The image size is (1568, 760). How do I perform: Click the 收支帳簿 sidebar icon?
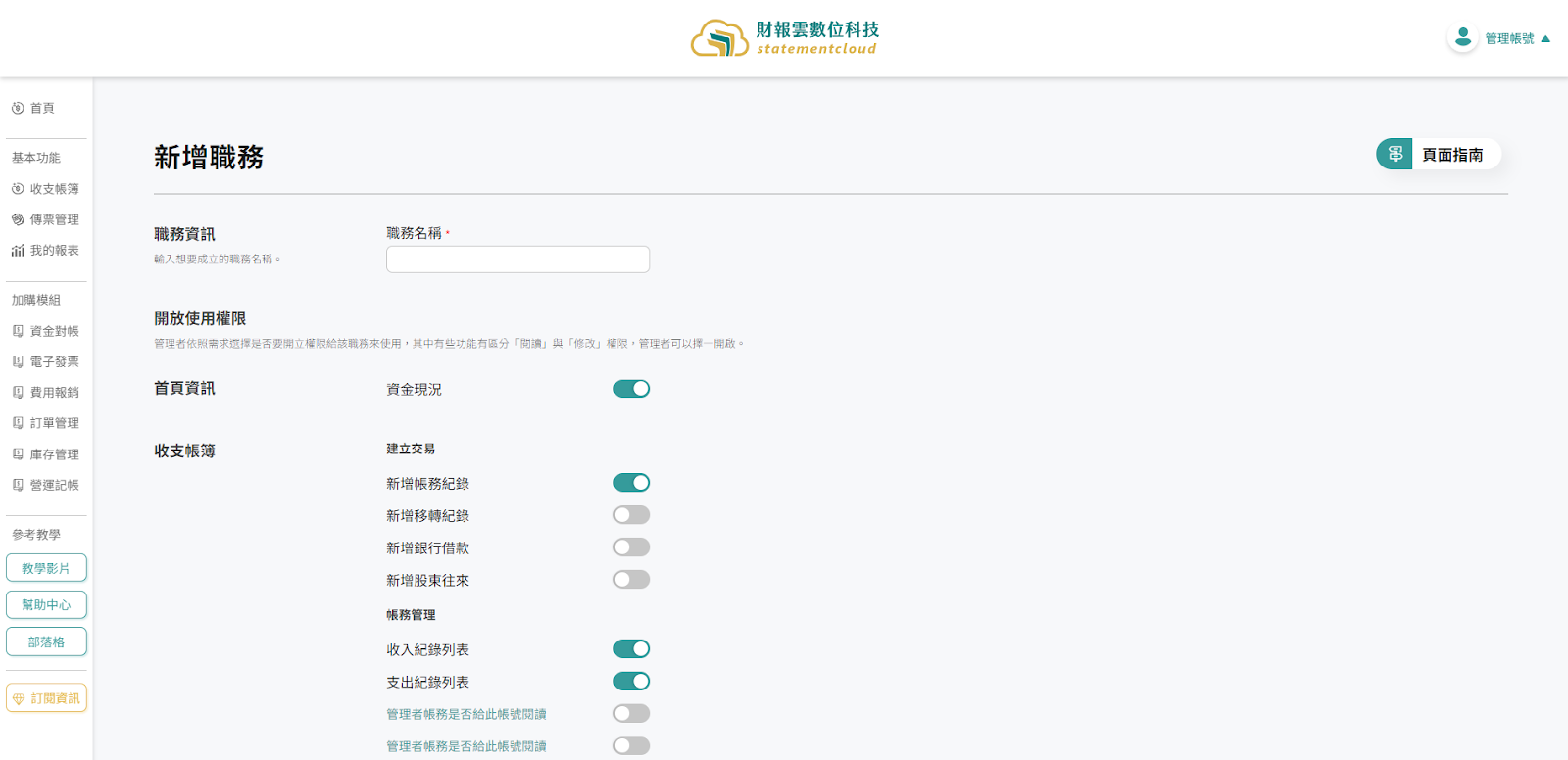[x=18, y=189]
